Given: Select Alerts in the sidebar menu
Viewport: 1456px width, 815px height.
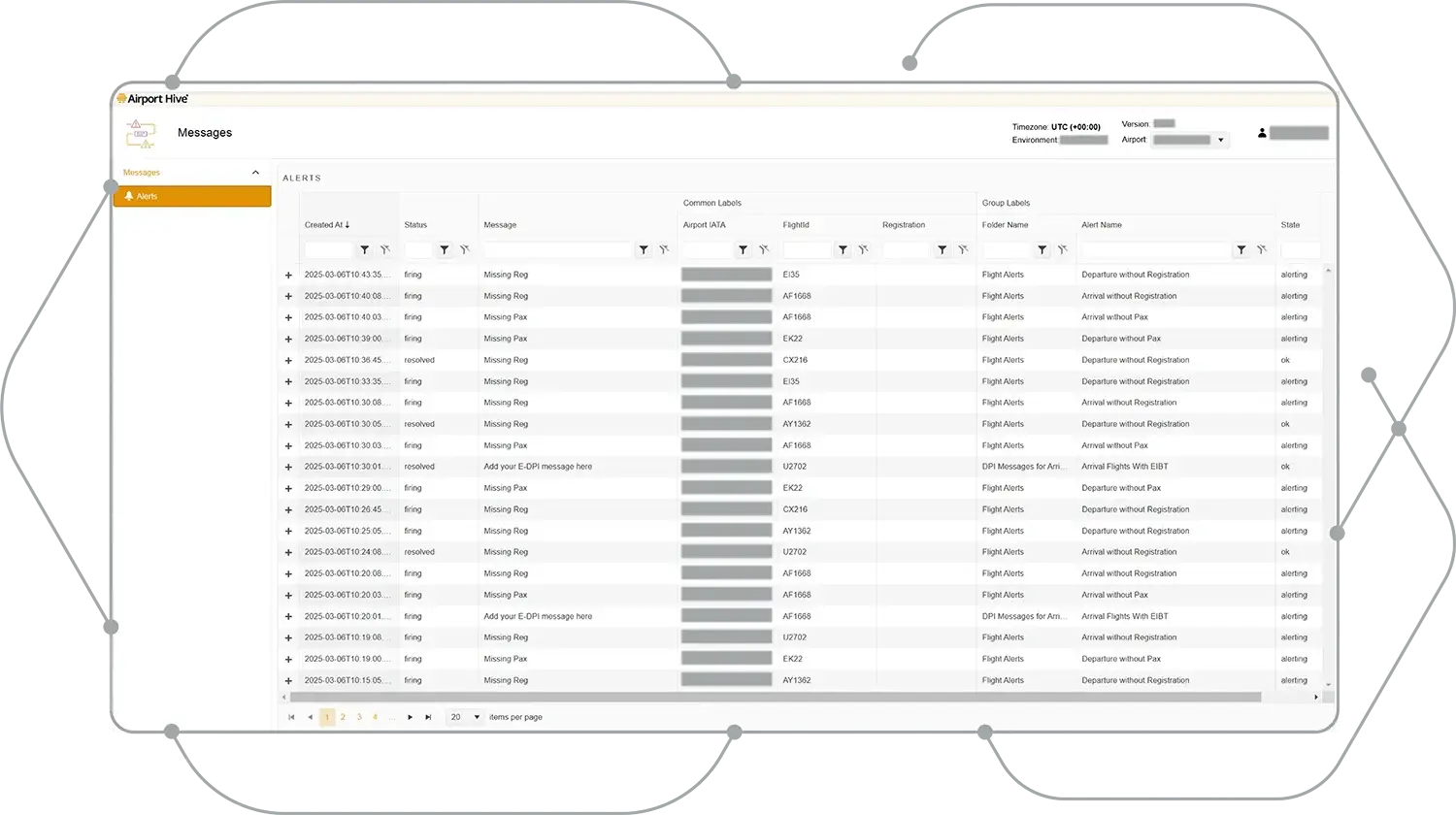Looking at the screenshot, I should tap(192, 196).
